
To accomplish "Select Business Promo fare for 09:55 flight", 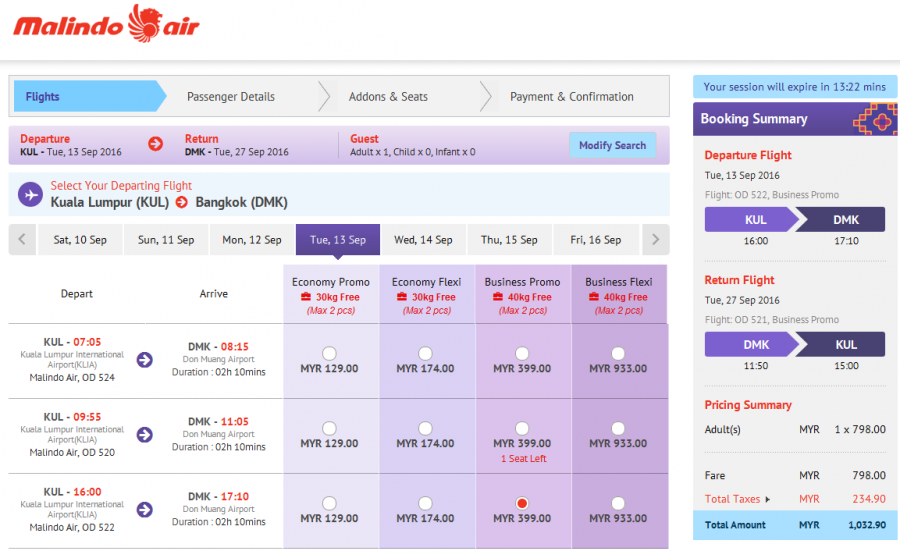I will [522, 429].
